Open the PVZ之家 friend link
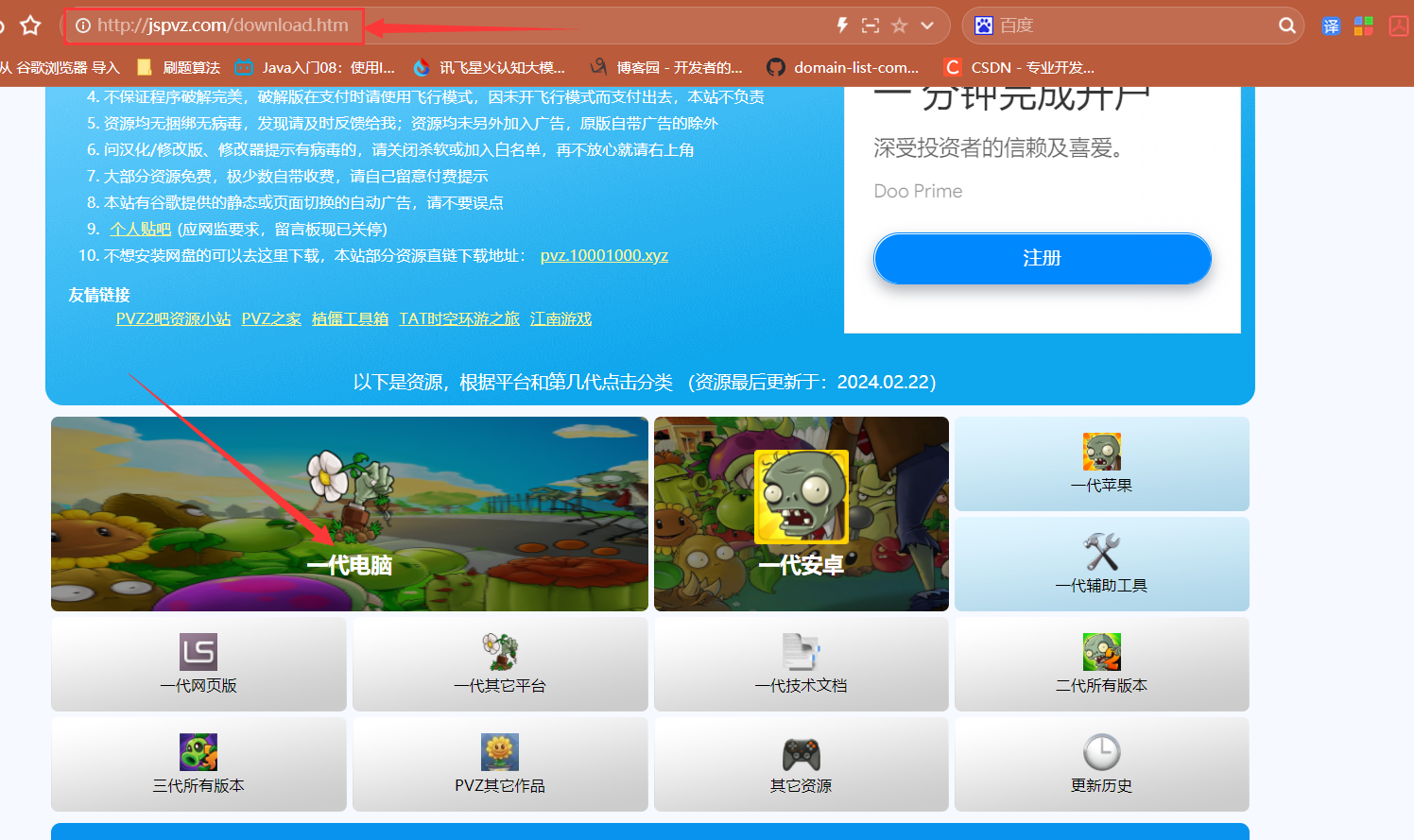Viewport: 1414px width, 840px height. [x=271, y=319]
